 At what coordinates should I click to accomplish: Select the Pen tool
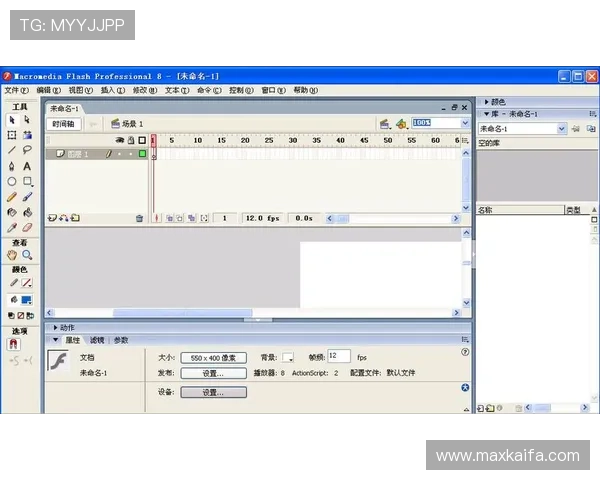coord(12,166)
